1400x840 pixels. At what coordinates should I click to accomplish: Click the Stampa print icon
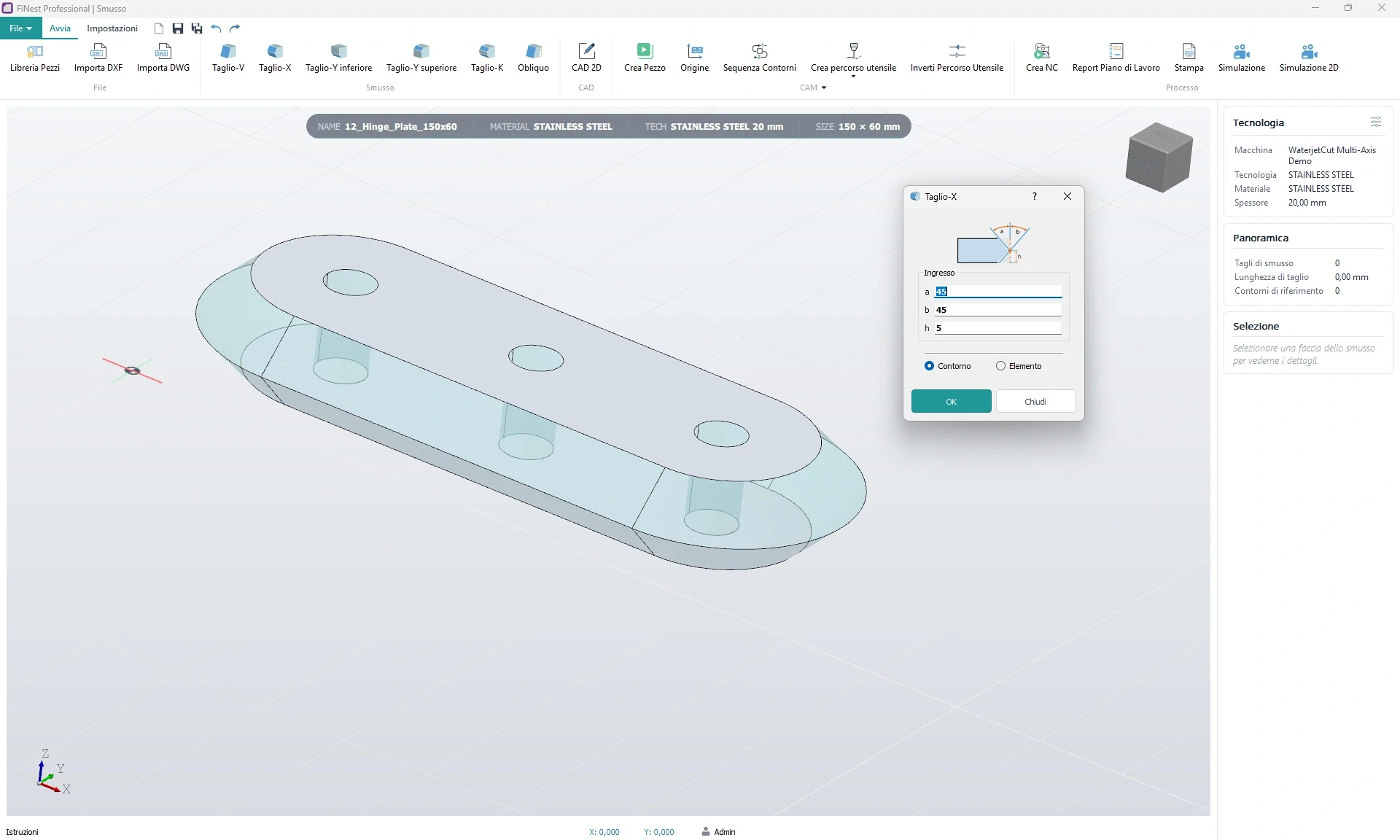point(1189,51)
